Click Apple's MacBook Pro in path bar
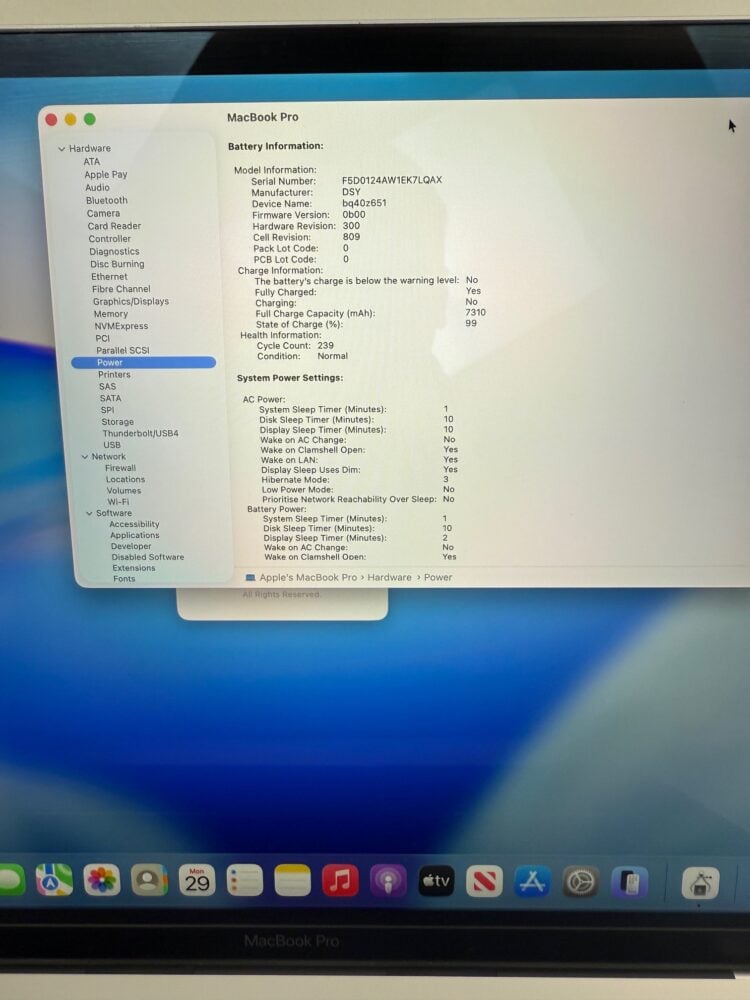750x1000 pixels. pos(307,578)
